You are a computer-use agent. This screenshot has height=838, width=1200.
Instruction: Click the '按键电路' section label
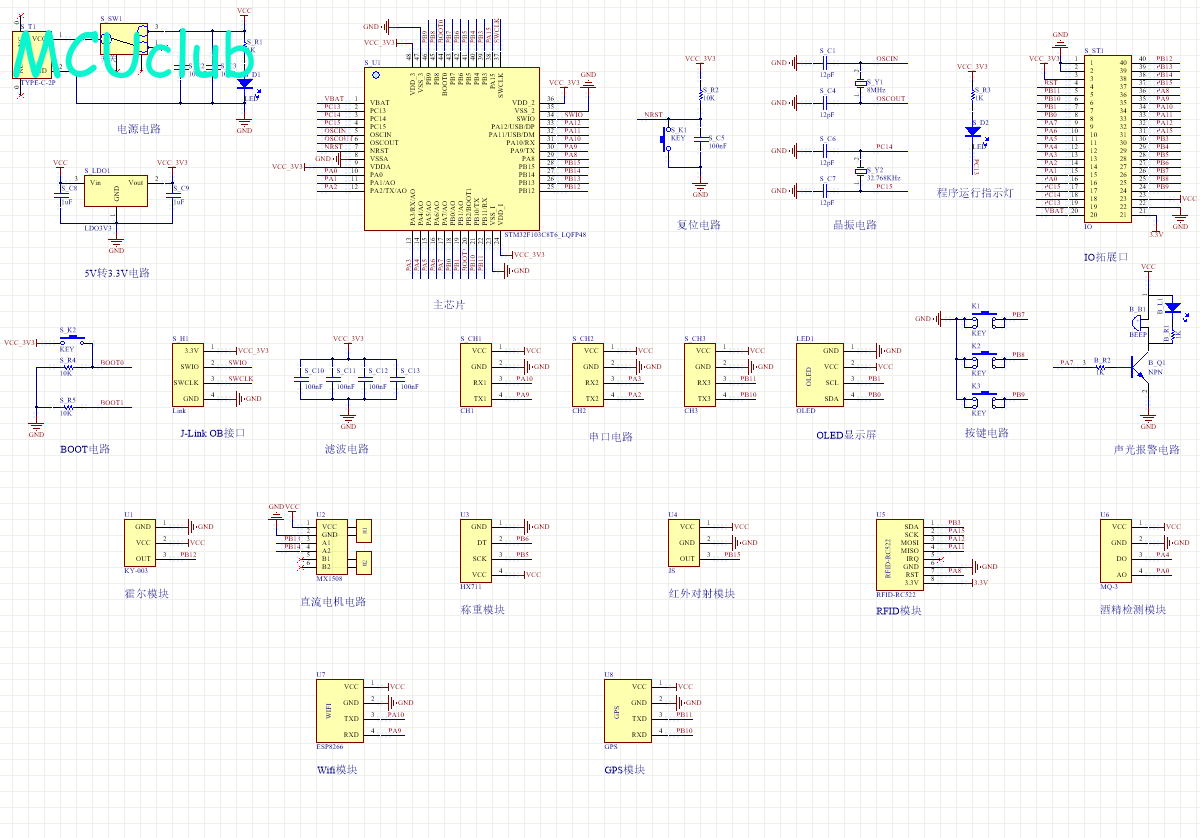[987, 433]
